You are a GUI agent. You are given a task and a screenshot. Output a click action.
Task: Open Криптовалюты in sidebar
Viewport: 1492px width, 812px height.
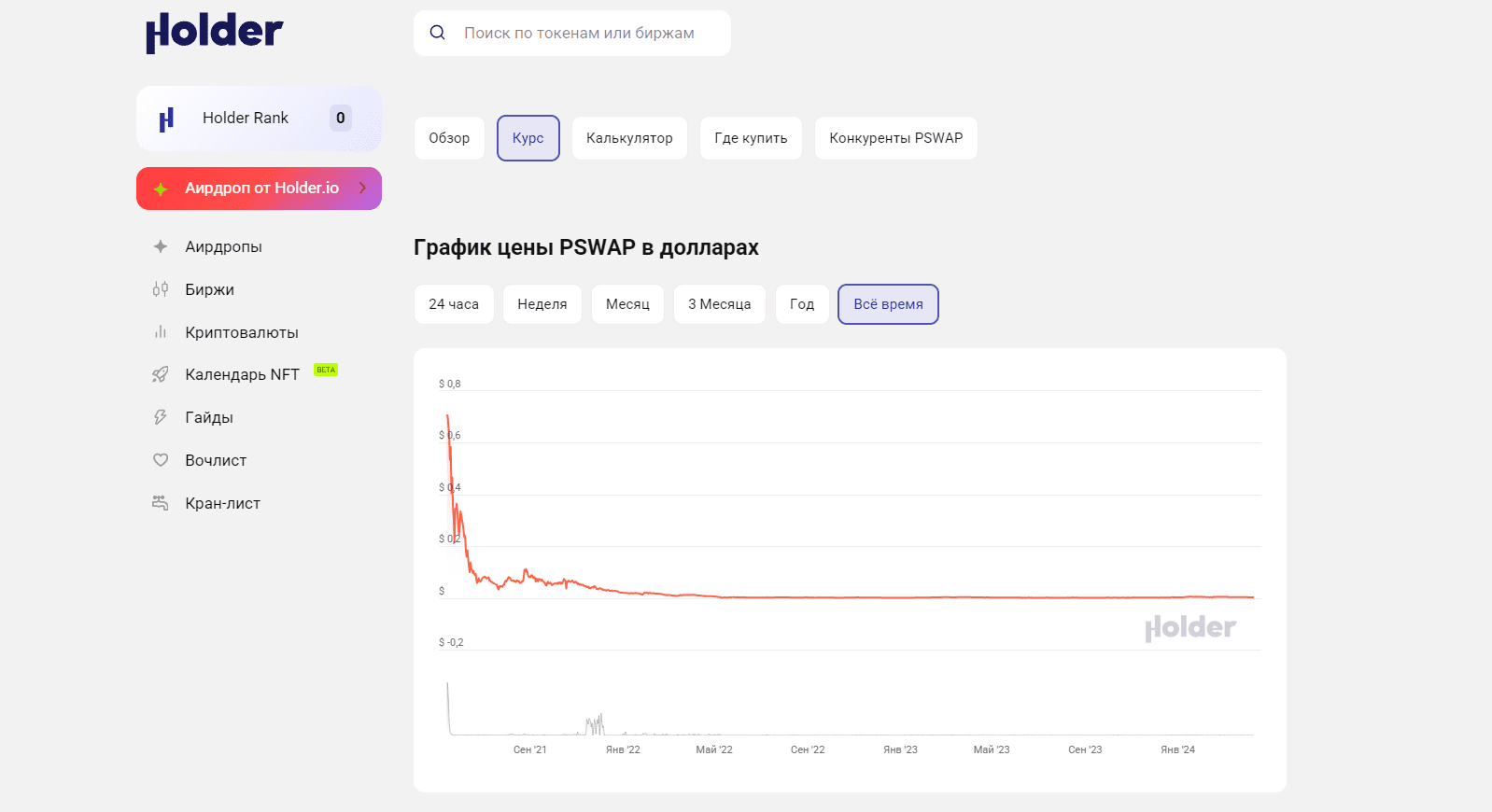(242, 332)
